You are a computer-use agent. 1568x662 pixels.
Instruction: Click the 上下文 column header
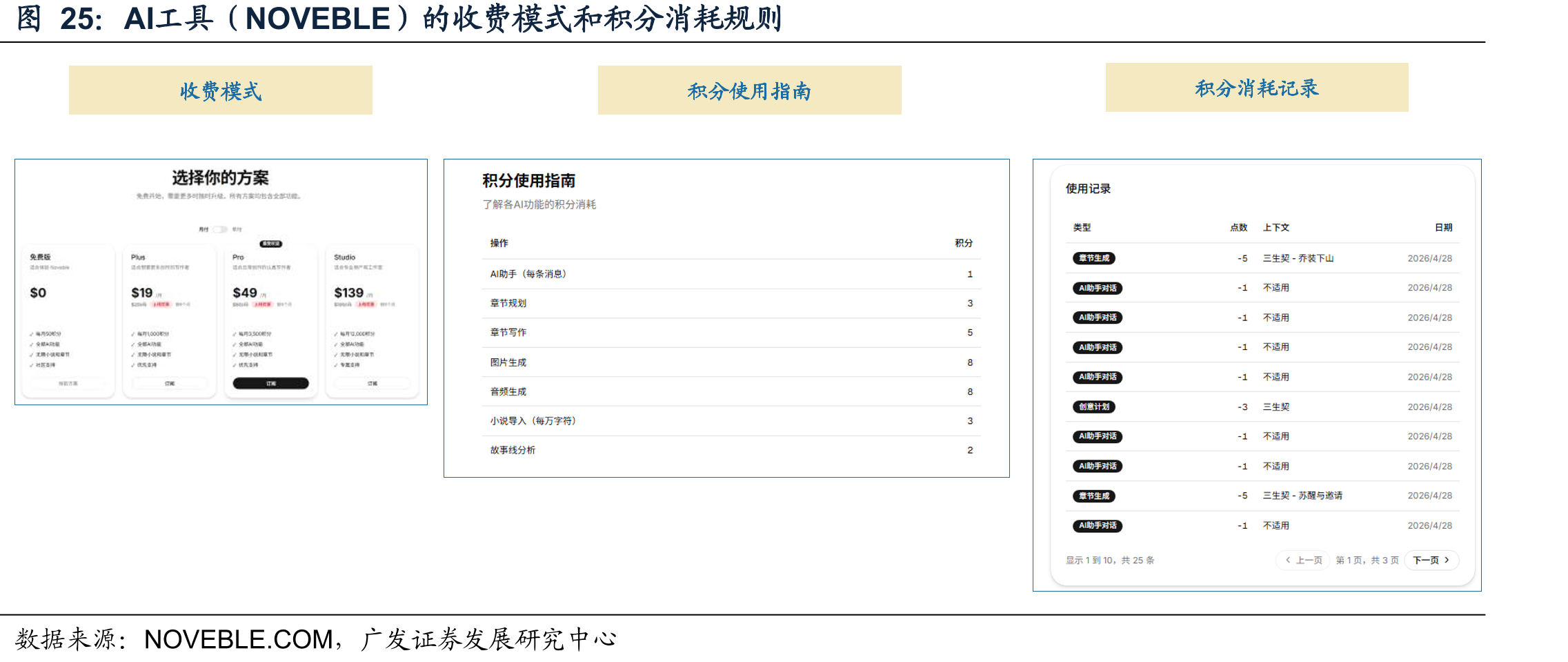tap(1276, 227)
